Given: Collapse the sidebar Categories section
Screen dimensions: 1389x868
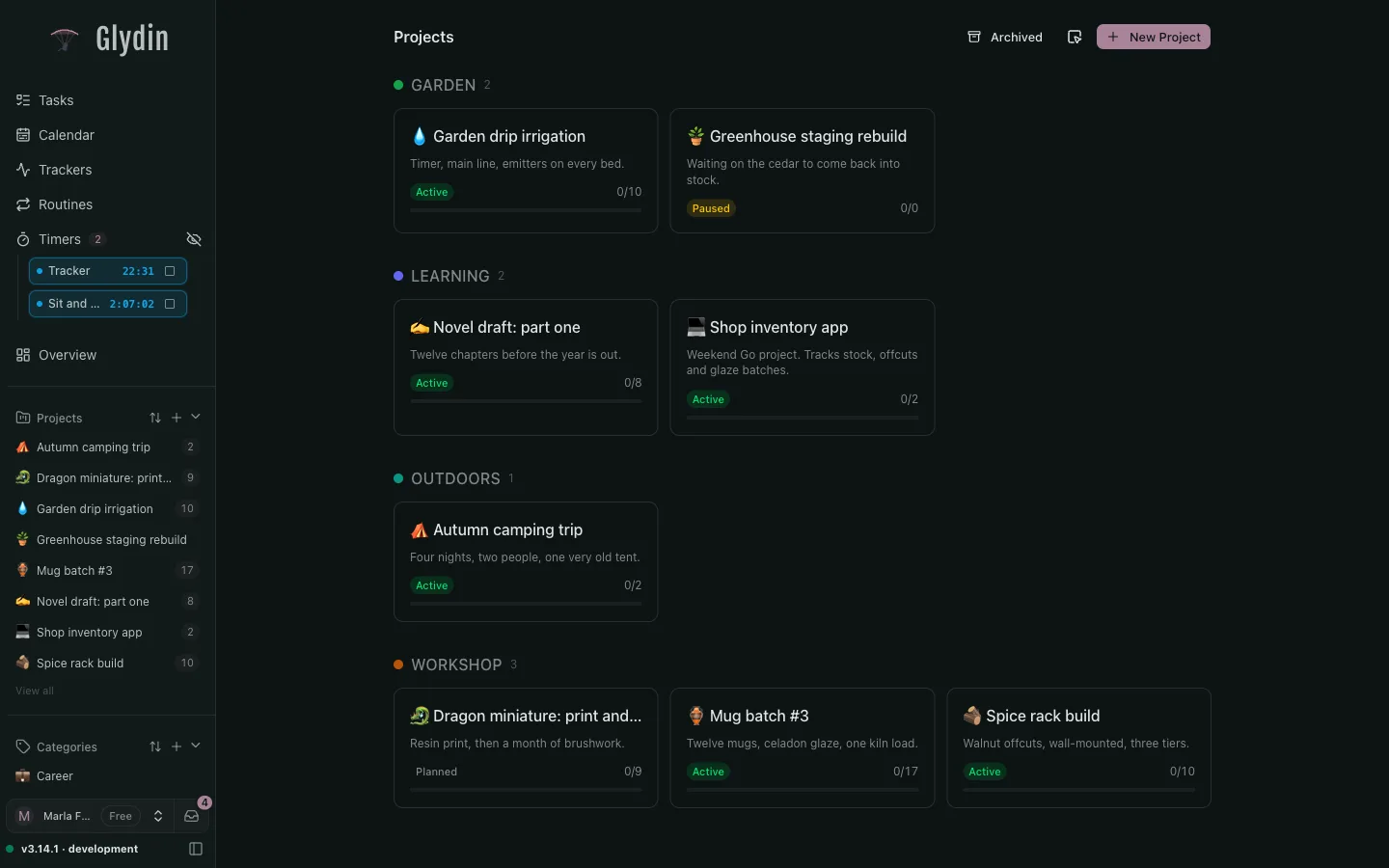Looking at the screenshot, I should (x=196, y=746).
